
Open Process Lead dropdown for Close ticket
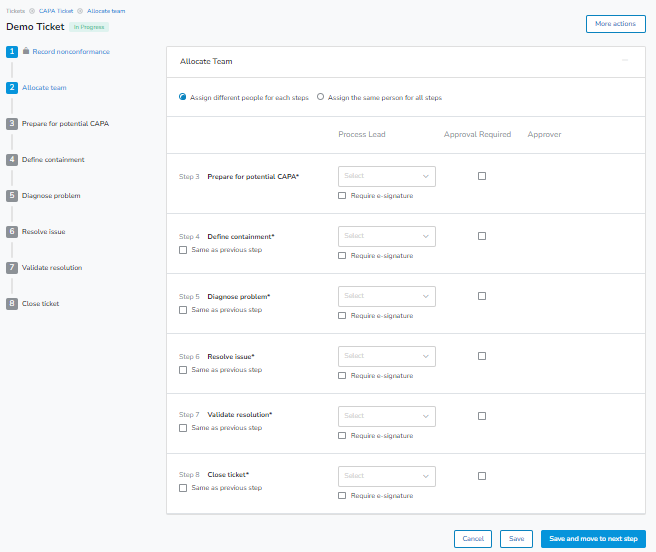click(x=387, y=476)
